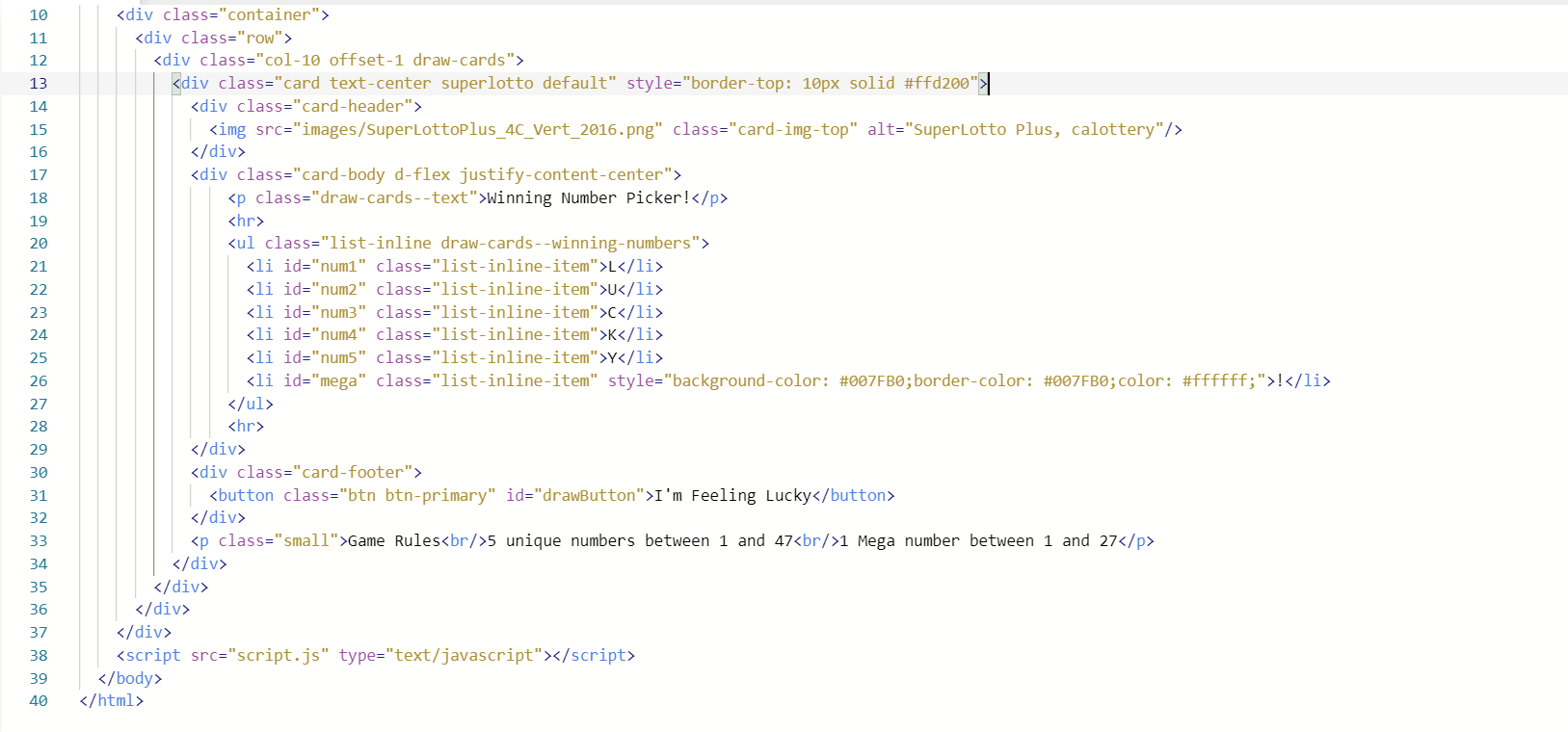Click the "num5" id value
This screenshot has height=732, width=1568.
pyautogui.click(x=338, y=357)
